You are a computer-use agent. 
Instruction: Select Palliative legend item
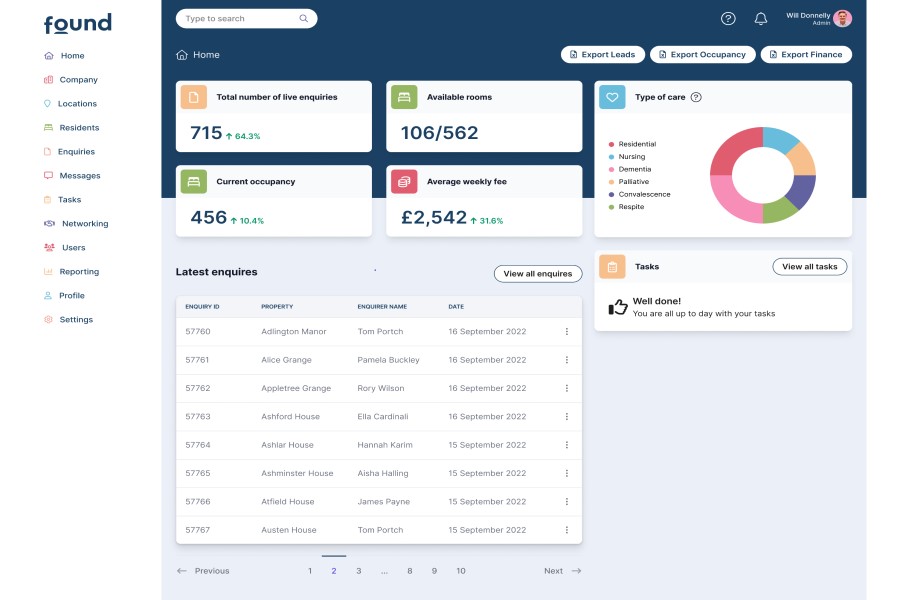[x=629, y=181]
